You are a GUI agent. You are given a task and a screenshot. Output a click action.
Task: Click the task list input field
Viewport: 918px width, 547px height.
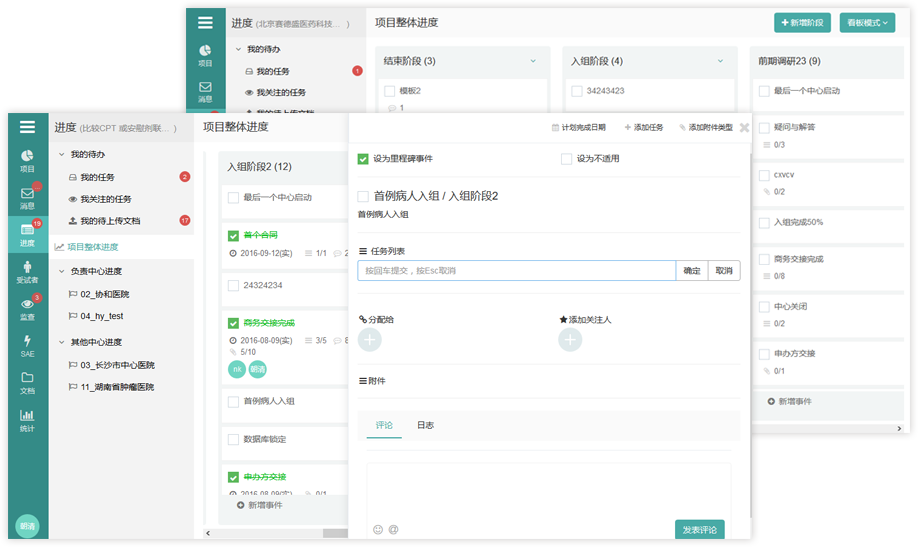516,270
